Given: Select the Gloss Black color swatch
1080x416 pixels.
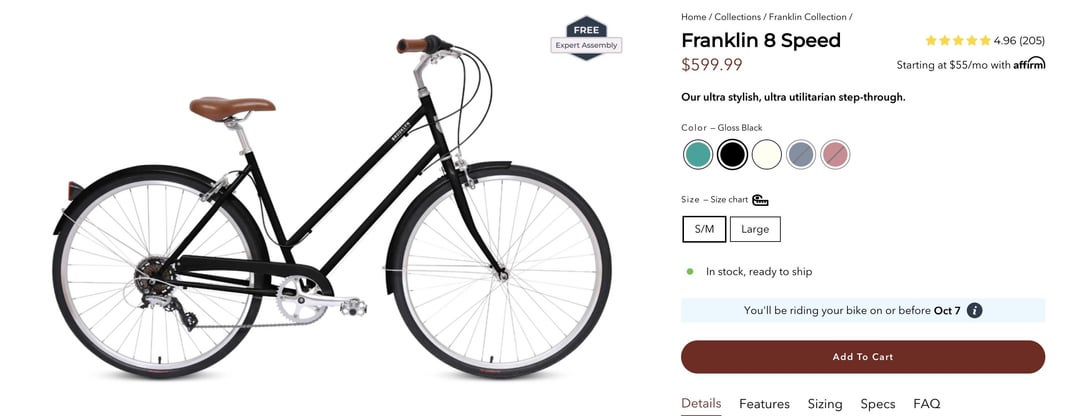Looking at the screenshot, I should click(x=732, y=154).
